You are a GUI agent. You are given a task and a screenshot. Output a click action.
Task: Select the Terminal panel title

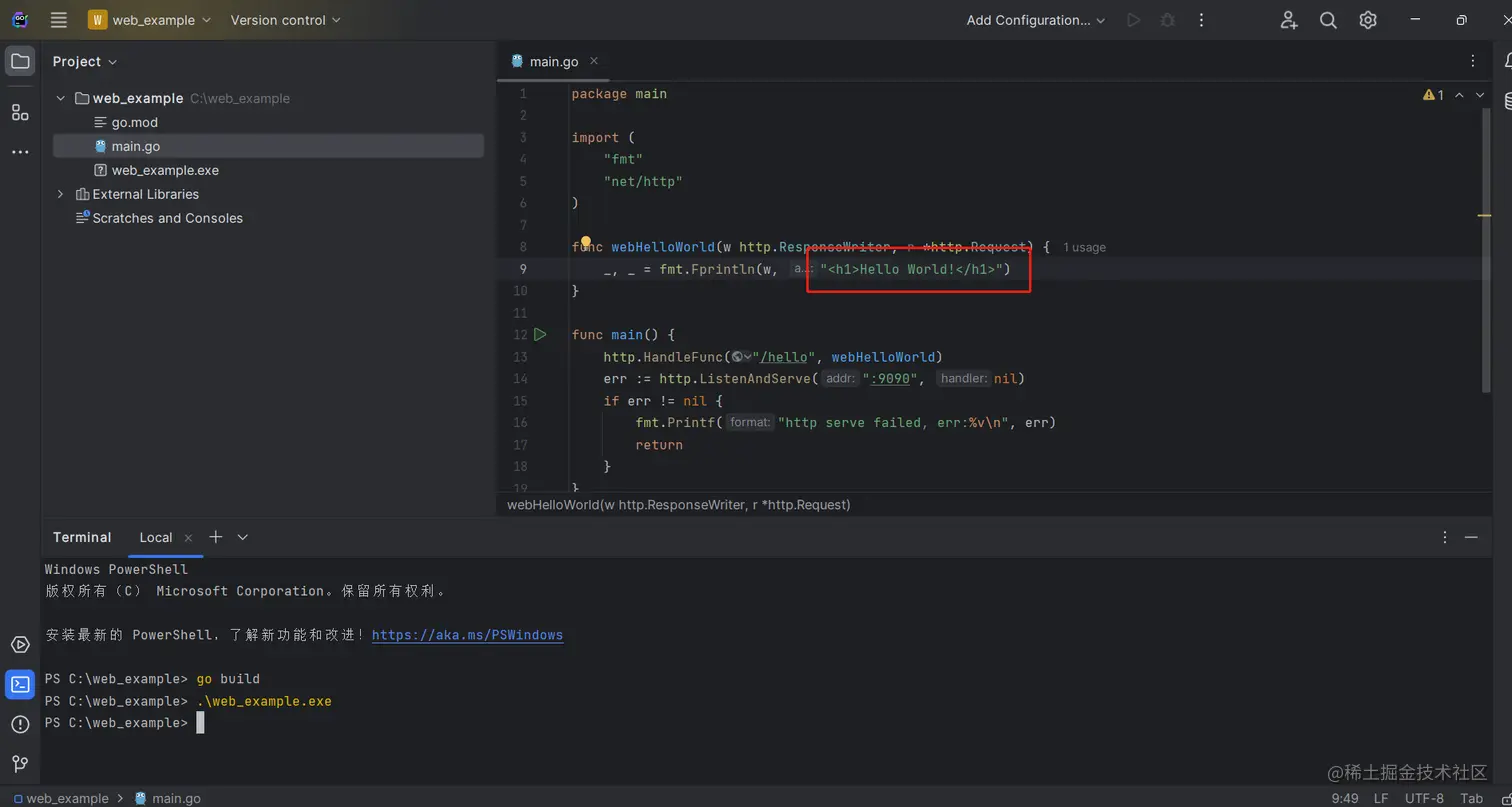click(x=82, y=537)
